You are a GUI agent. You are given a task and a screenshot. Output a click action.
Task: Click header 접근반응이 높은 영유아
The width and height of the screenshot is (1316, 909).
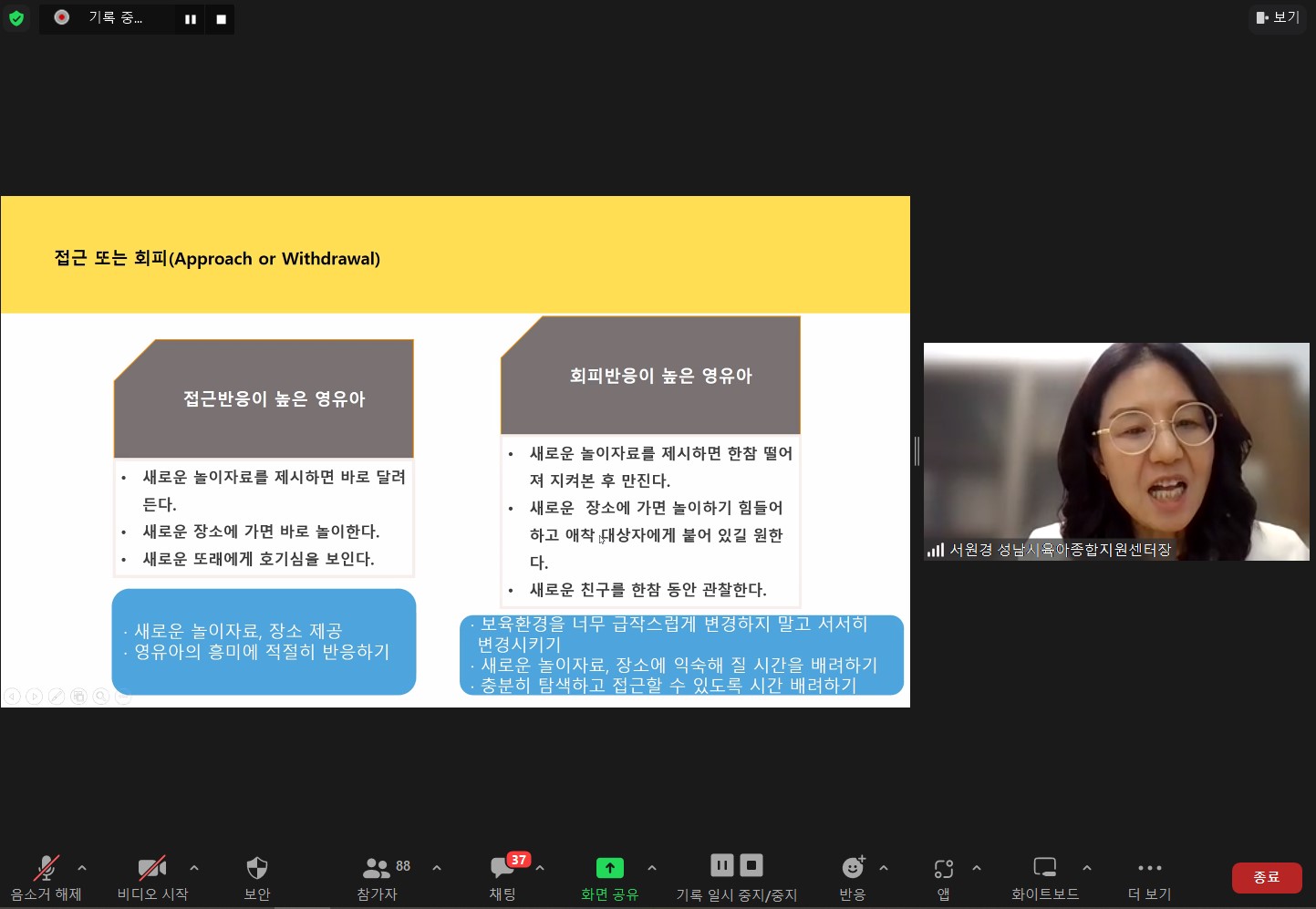[274, 398]
